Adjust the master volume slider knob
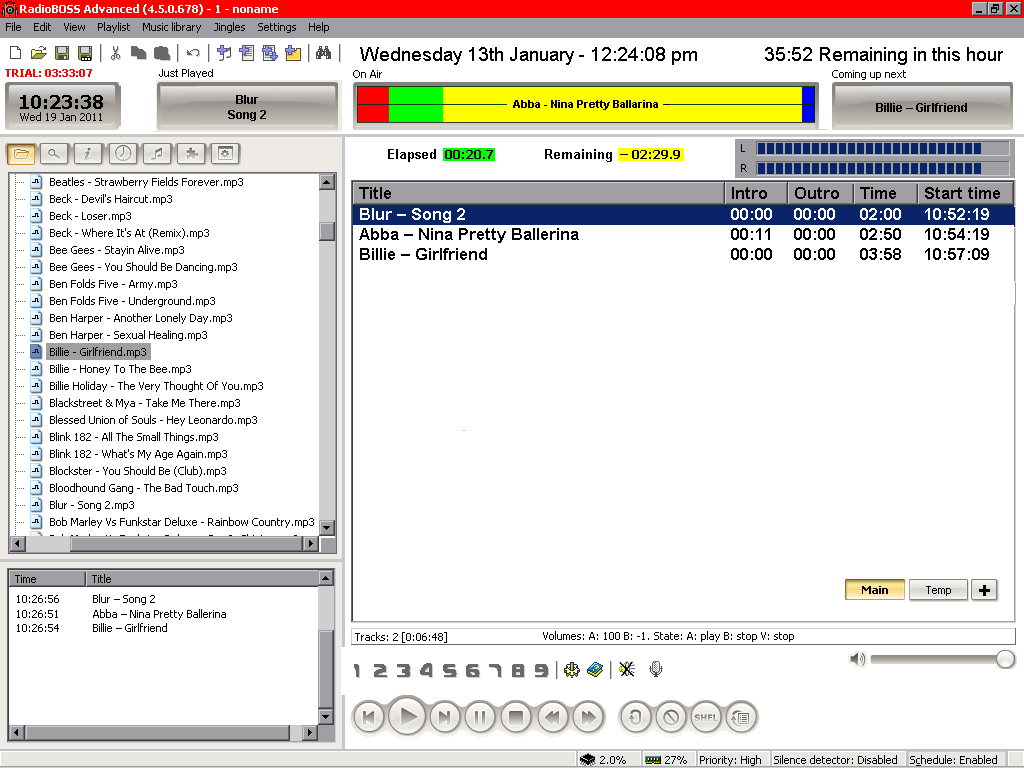This screenshot has width=1024, height=768. click(x=1005, y=659)
